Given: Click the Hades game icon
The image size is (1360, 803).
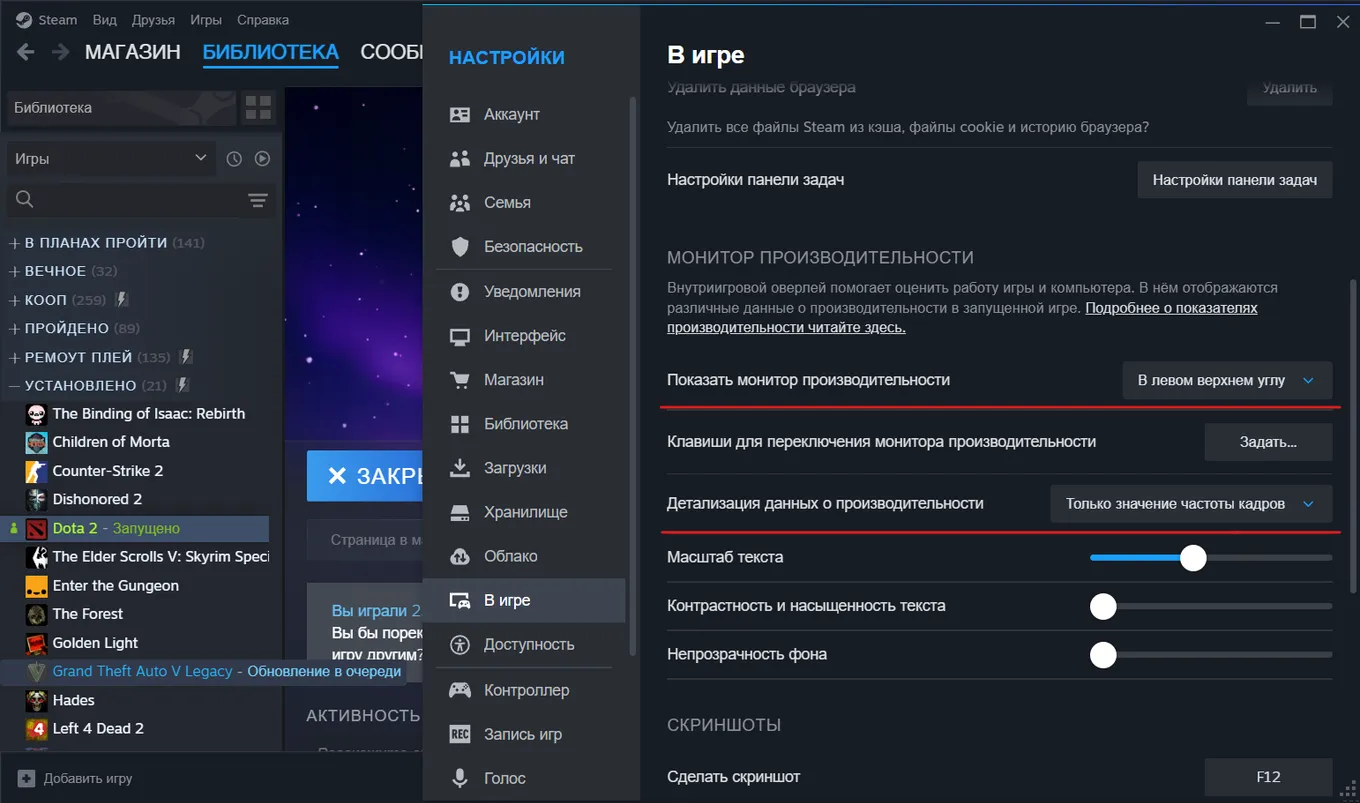Looking at the screenshot, I should [36, 700].
